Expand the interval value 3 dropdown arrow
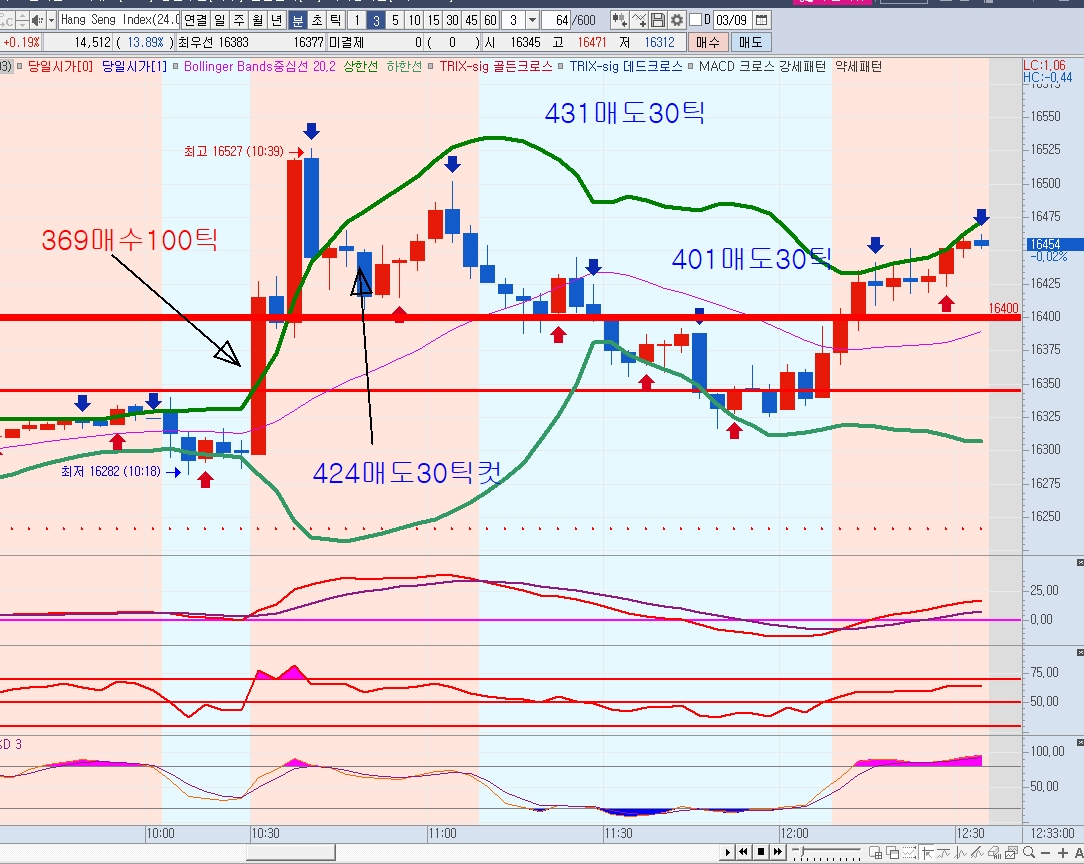 coord(531,20)
